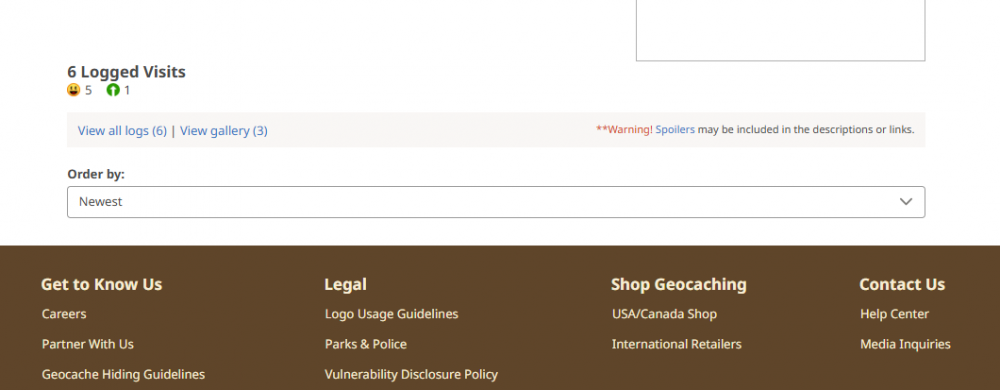This screenshot has height=390, width=1000.
Task: Click the smiley found-it log icon
Action: tap(73, 90)
